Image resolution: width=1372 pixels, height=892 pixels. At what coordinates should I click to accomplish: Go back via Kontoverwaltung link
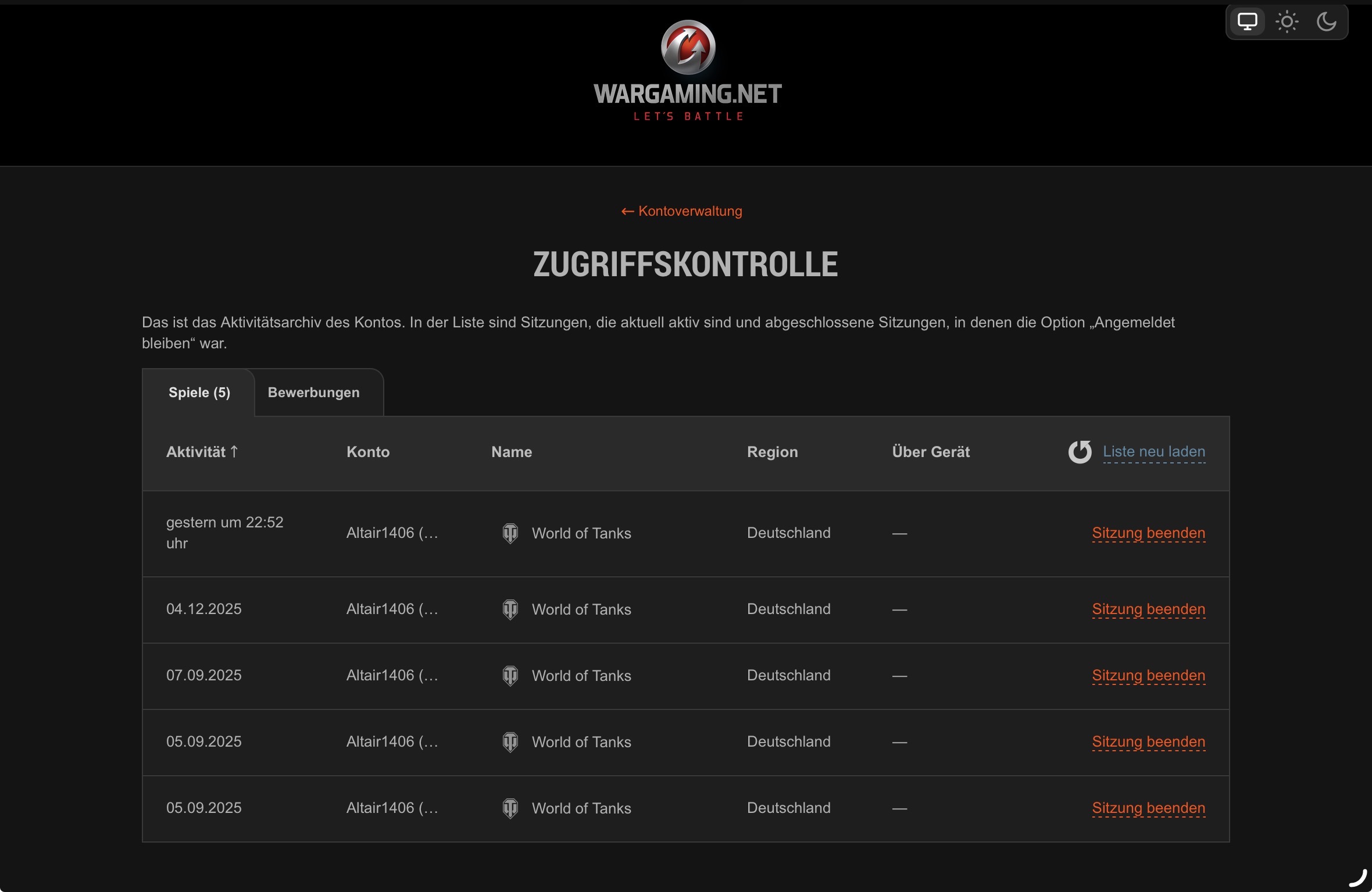click(681, 211)
